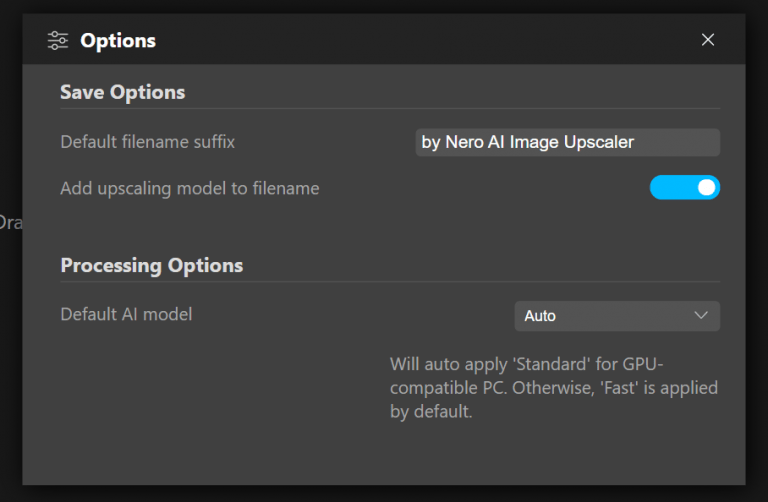
Task: Click the "Options" dialog title text
Action: pyautogui.click(x=118, y=41)
